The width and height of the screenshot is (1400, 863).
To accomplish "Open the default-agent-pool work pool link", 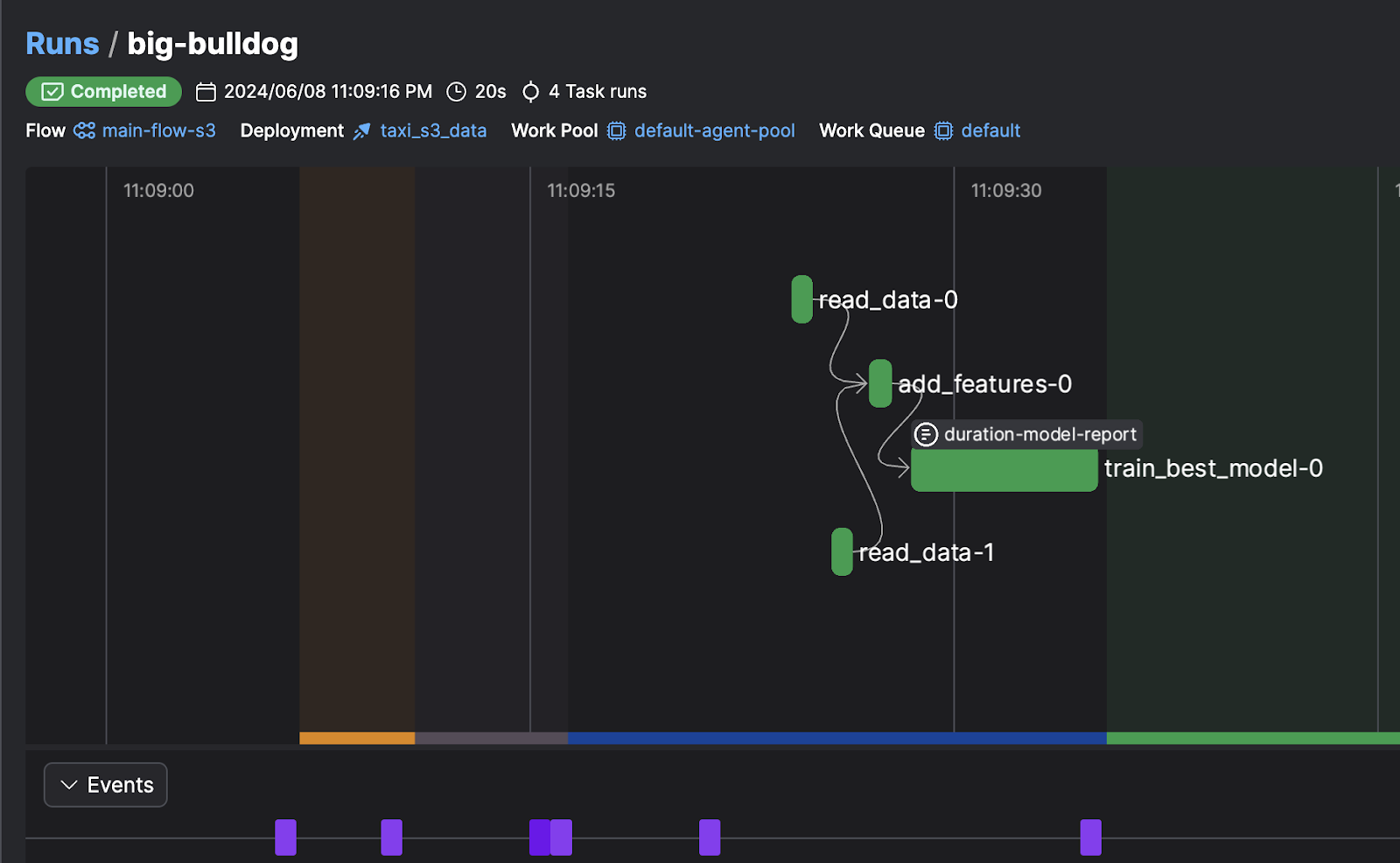I will 714,130.
